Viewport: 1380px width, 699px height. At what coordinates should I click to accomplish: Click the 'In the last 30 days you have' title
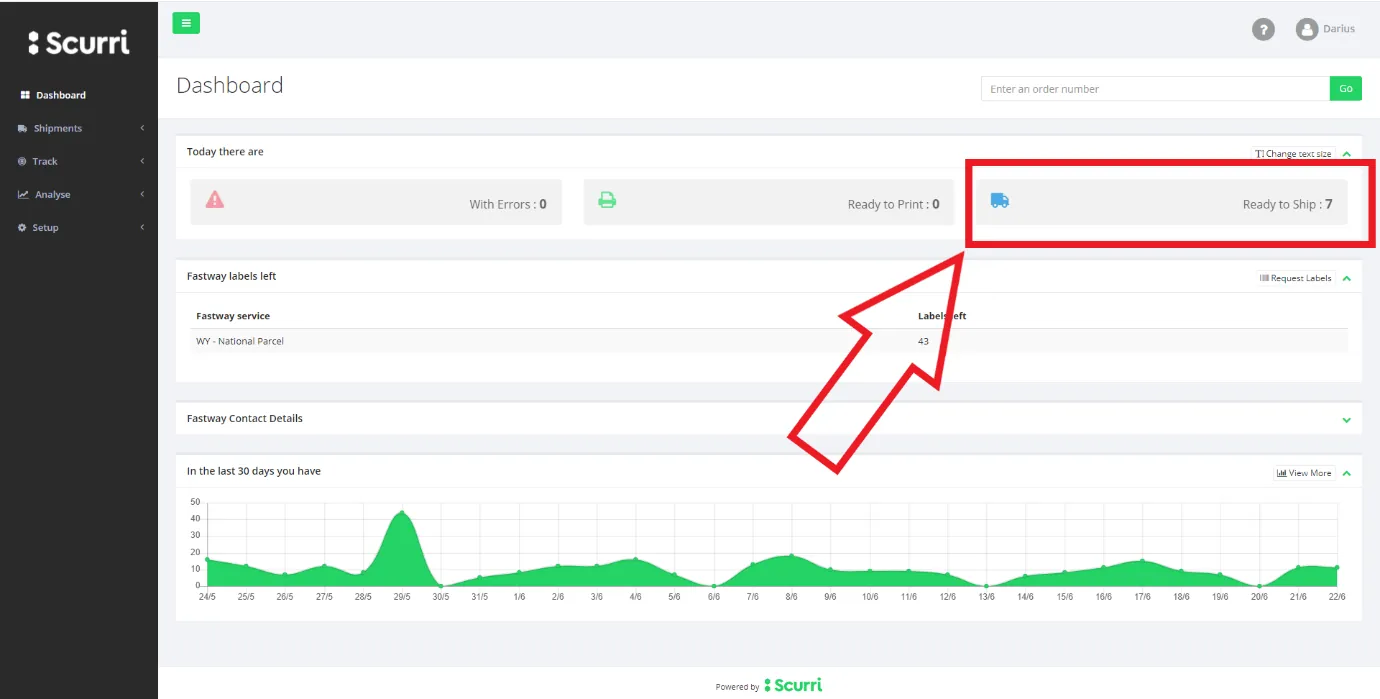coord(254,471)
